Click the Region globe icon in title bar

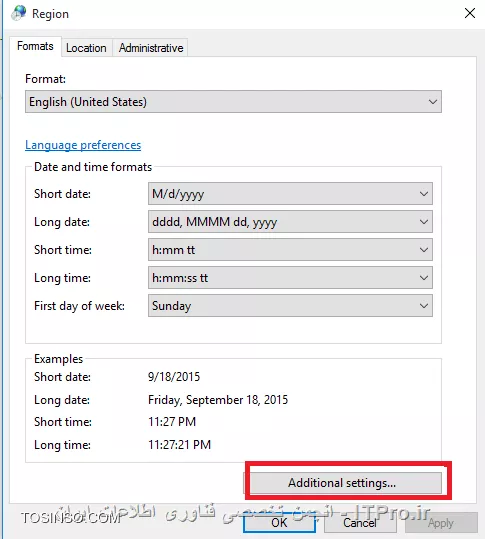point(18,13)
